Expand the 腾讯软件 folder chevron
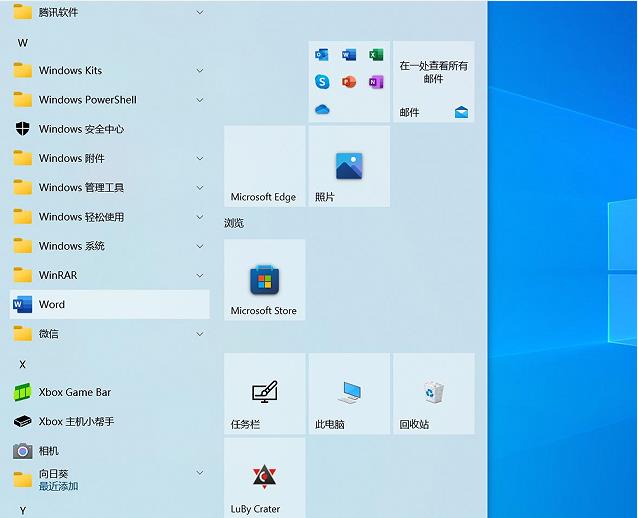Image resolution: width=638 pixels, height=518 pixels. 200,12
